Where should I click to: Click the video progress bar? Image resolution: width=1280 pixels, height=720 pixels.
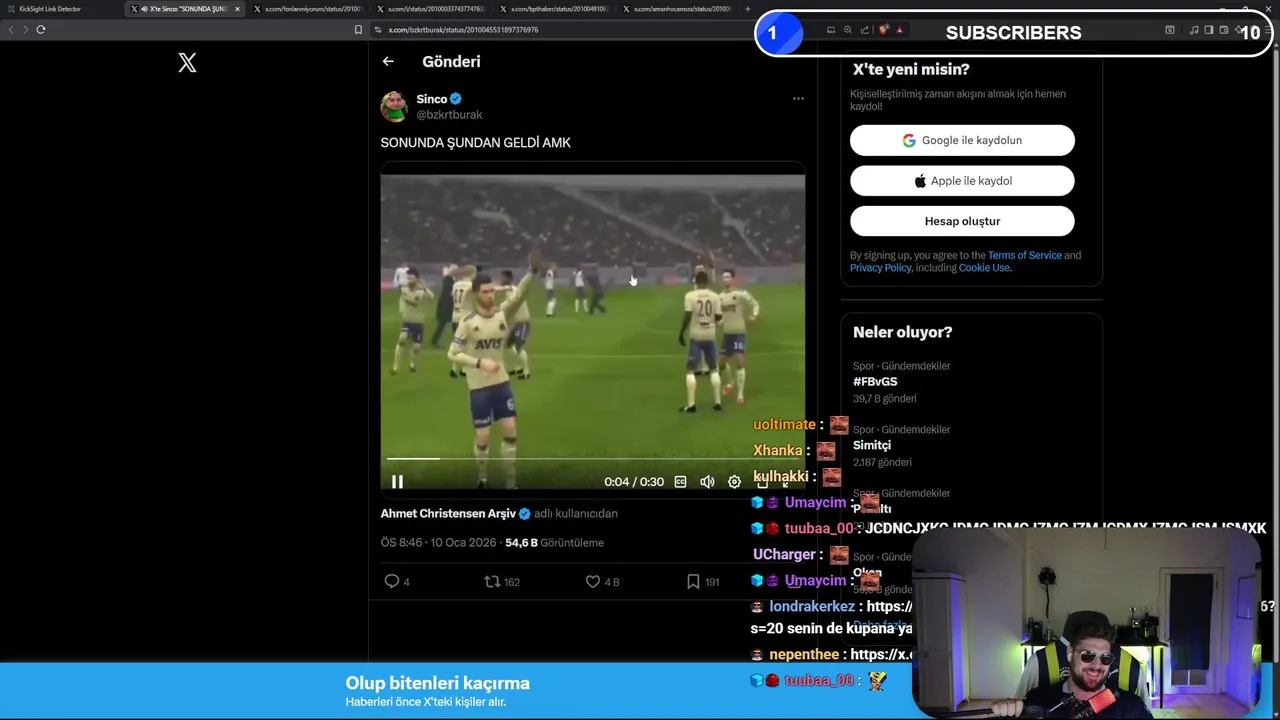pos(592,459)
